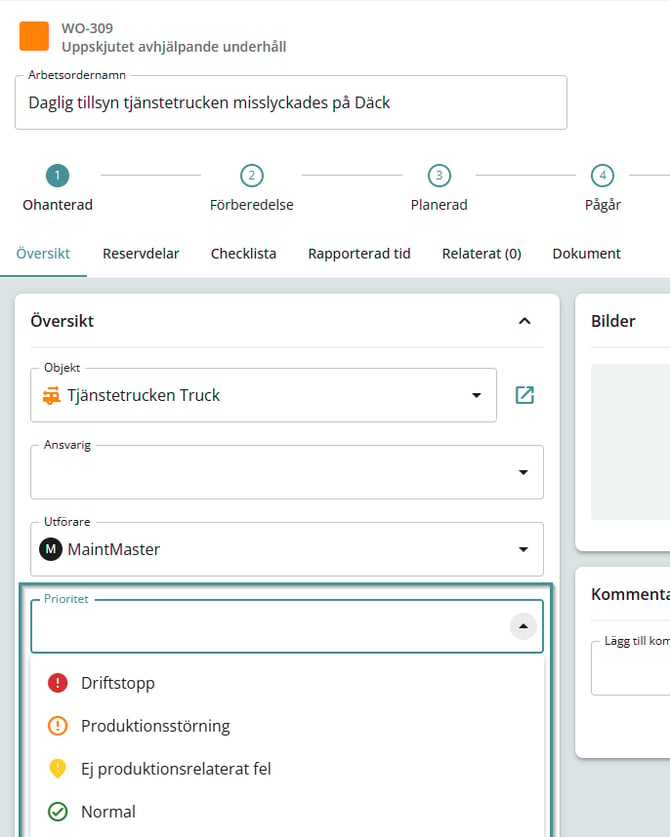Click the red Driftstopp exclamation icon
This screenshot has width=670, height=837.
coord(58,683)
